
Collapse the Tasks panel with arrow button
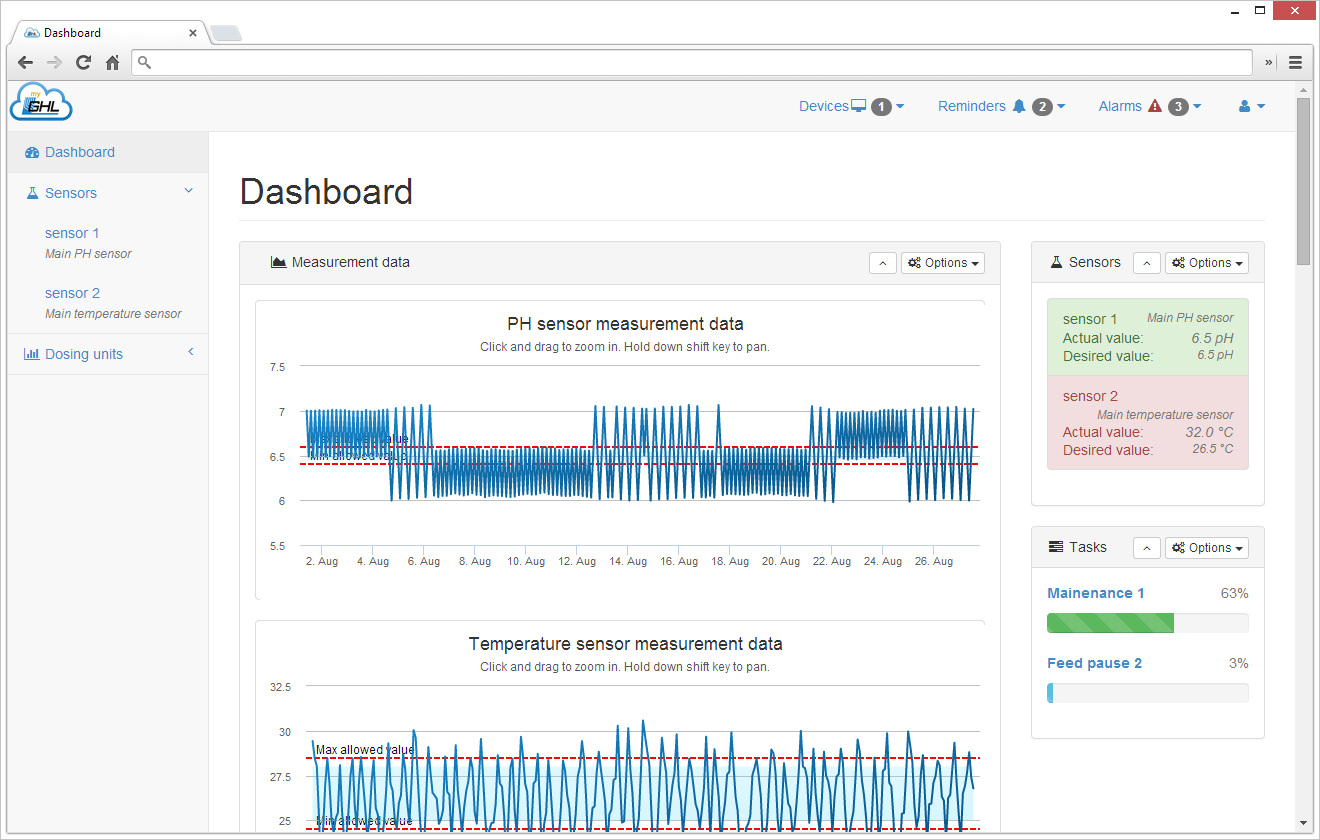(x=1146, y=547)
